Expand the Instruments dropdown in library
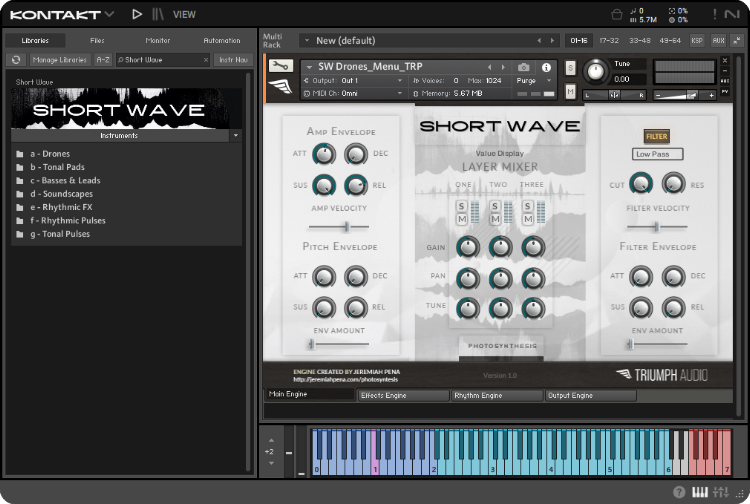Viewport: 750px width, 504px height. tap(235, 135)
